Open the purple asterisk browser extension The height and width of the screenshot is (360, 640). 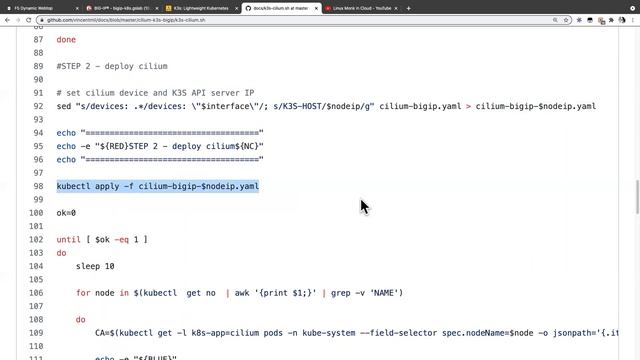579,20
